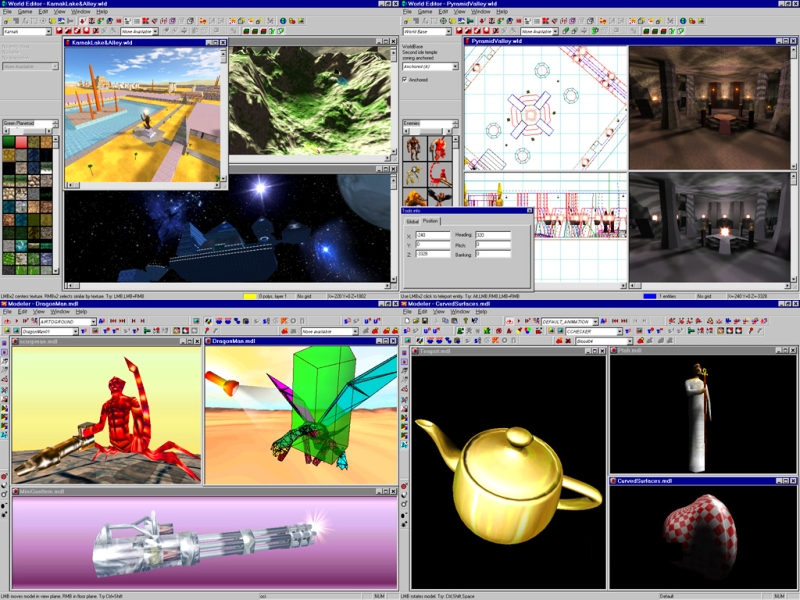This screenshot has width=800, height=600.
Task: Click the Paste icon on the Modeler toolbar
Action: point(454,319)
